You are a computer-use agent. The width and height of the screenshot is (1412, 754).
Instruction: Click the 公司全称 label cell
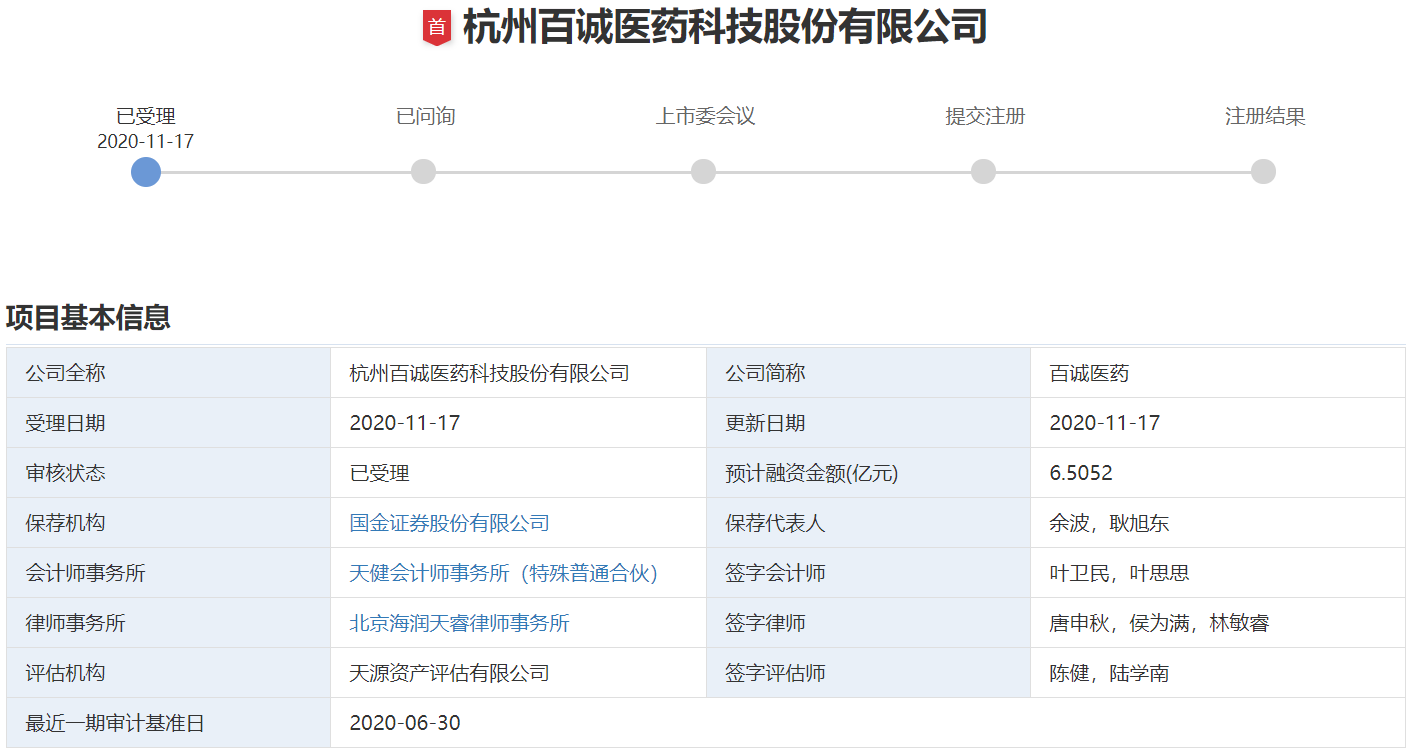click(169, 373)
